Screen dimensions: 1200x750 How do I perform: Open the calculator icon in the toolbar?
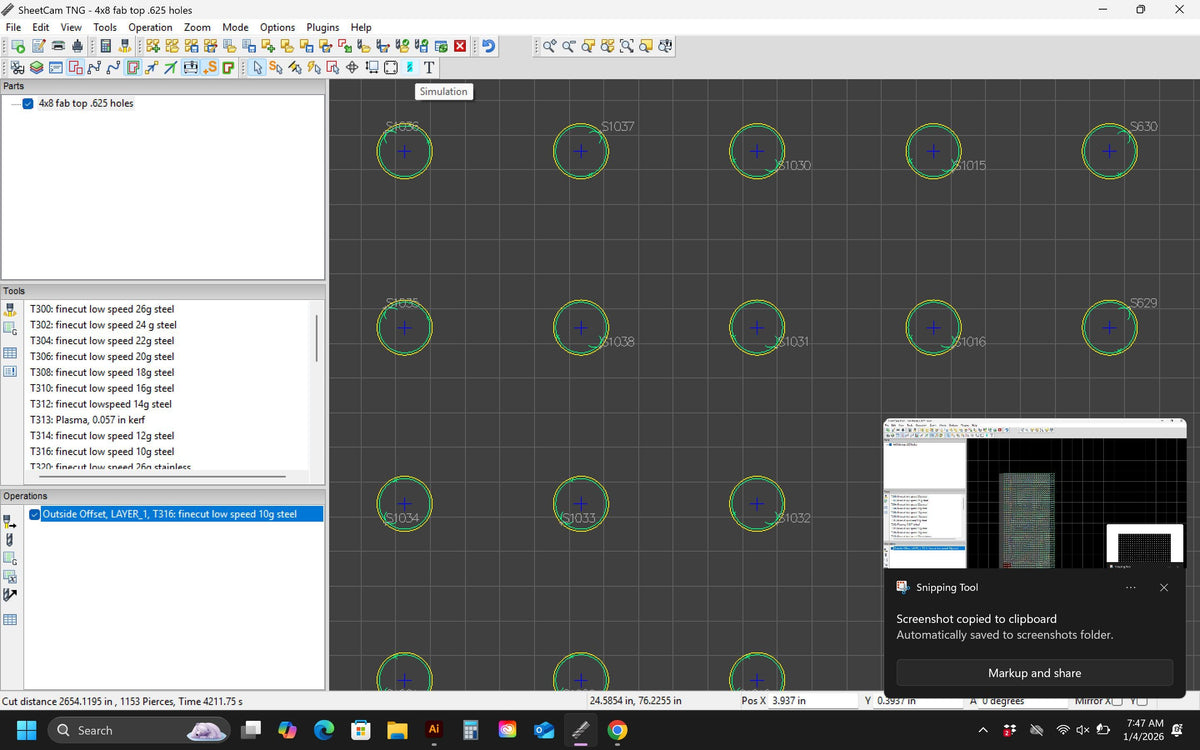[x=106, y=46]
